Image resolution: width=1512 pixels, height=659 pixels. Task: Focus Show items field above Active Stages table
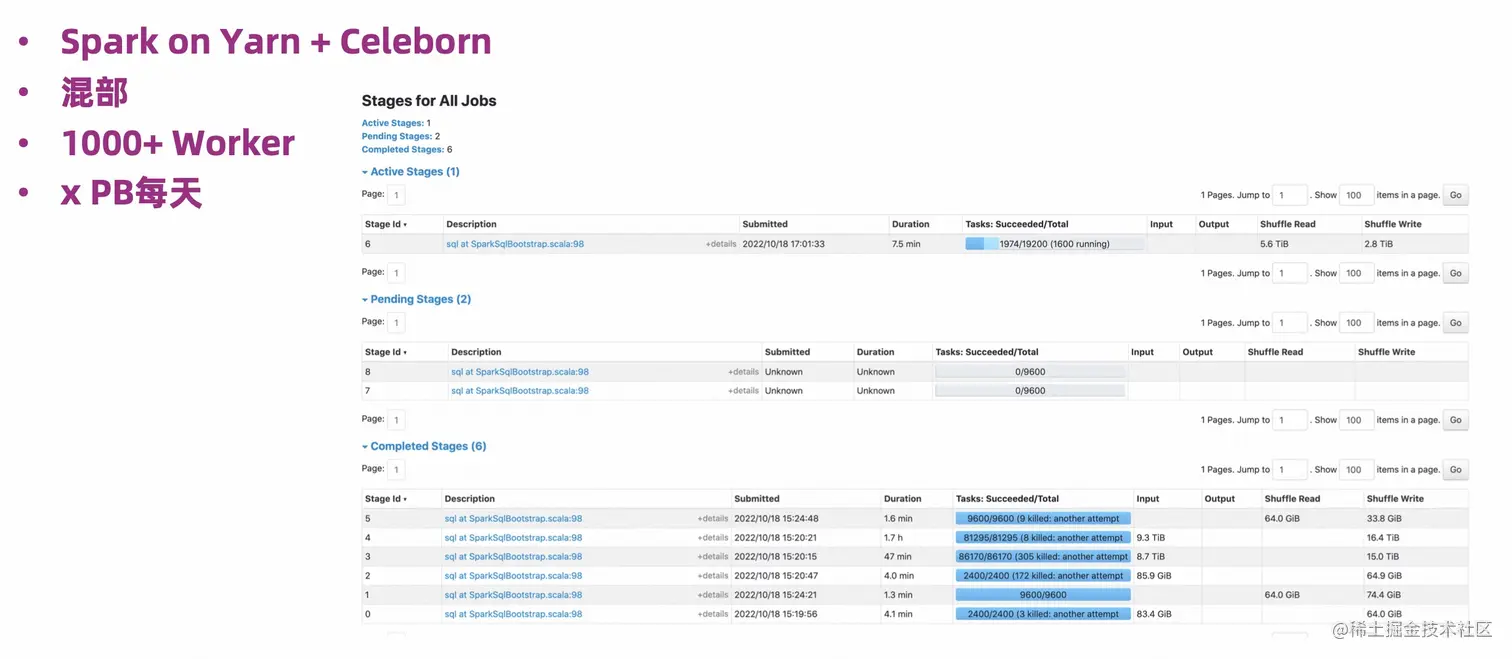[x=1356, y=196]
